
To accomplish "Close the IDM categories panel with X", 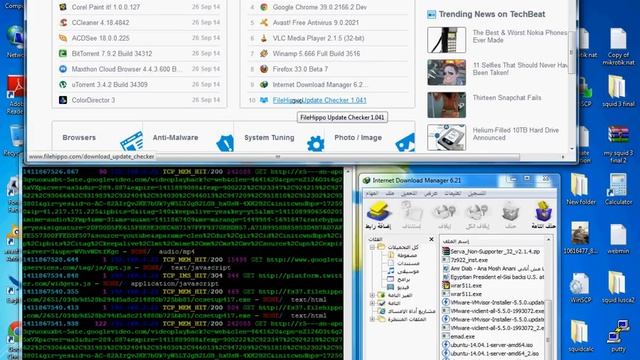I will click(x=431, y=239).
